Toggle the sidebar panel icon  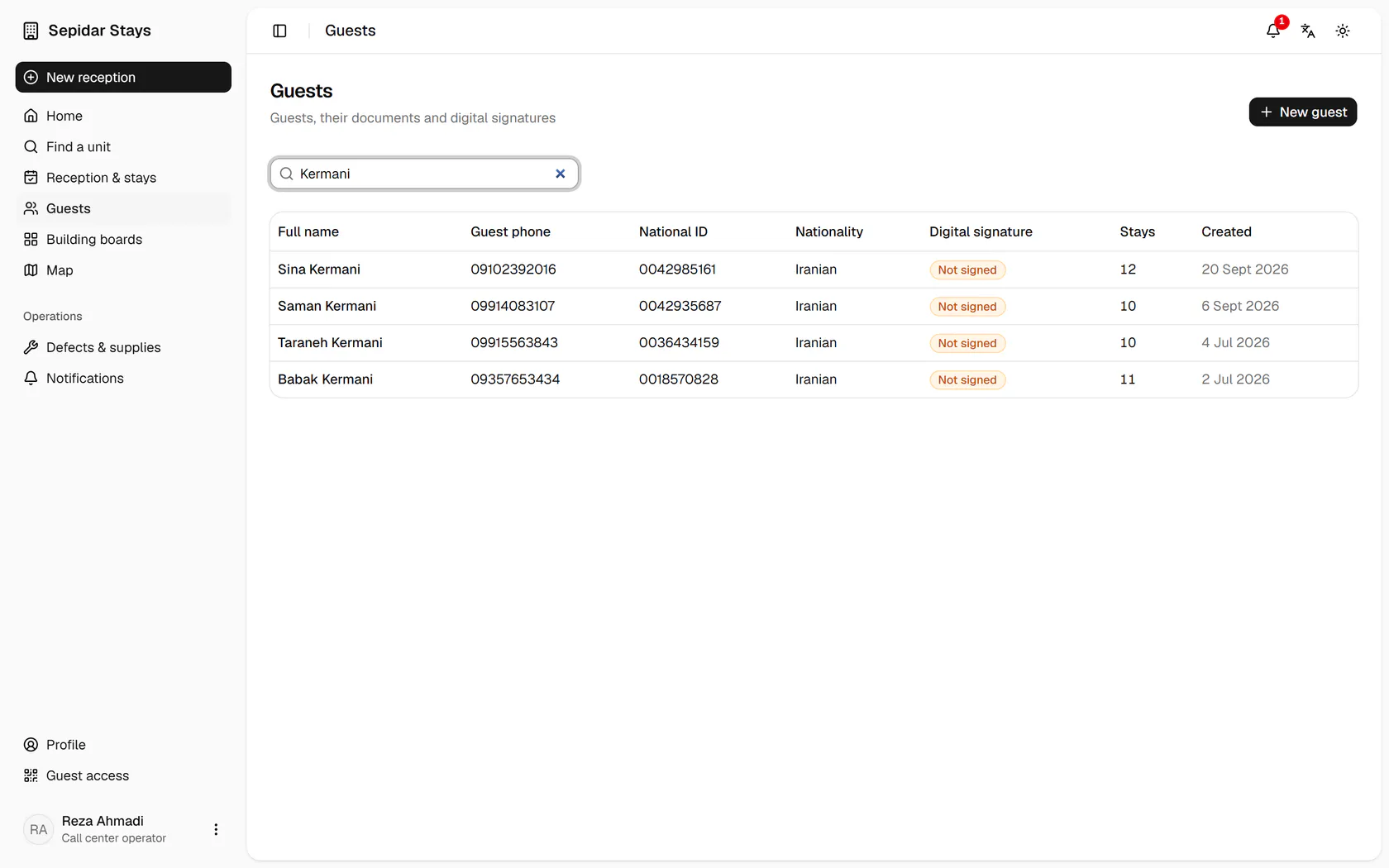point(279,31)
